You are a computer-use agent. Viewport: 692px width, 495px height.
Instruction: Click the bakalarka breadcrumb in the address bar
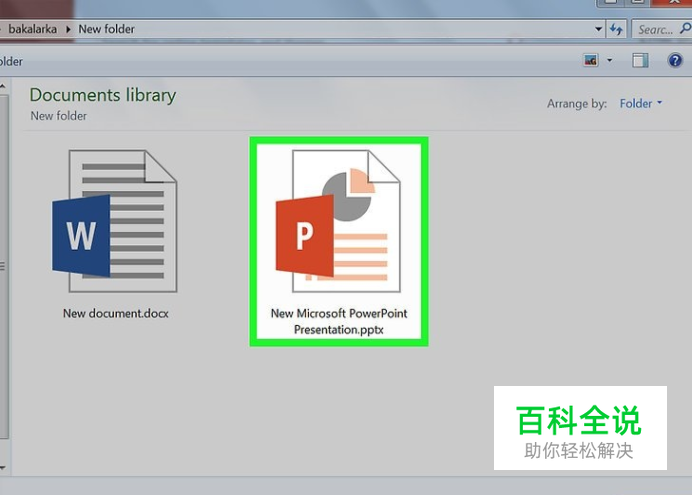point(33,29)
